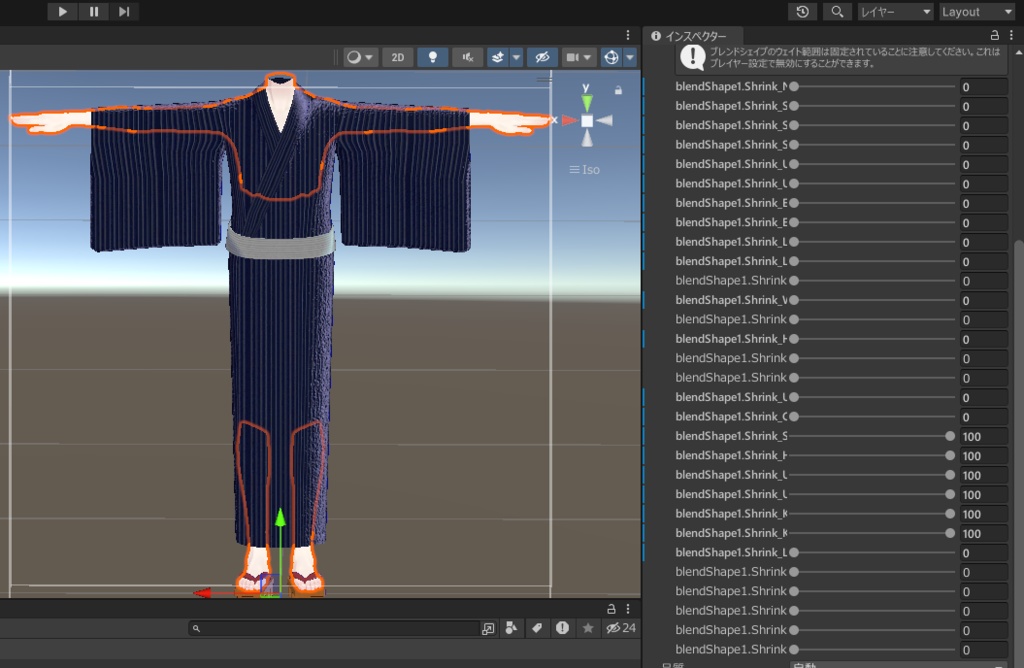Toggle 2D view mode in Scene
Screen dimensions: 1024x668
398,57
